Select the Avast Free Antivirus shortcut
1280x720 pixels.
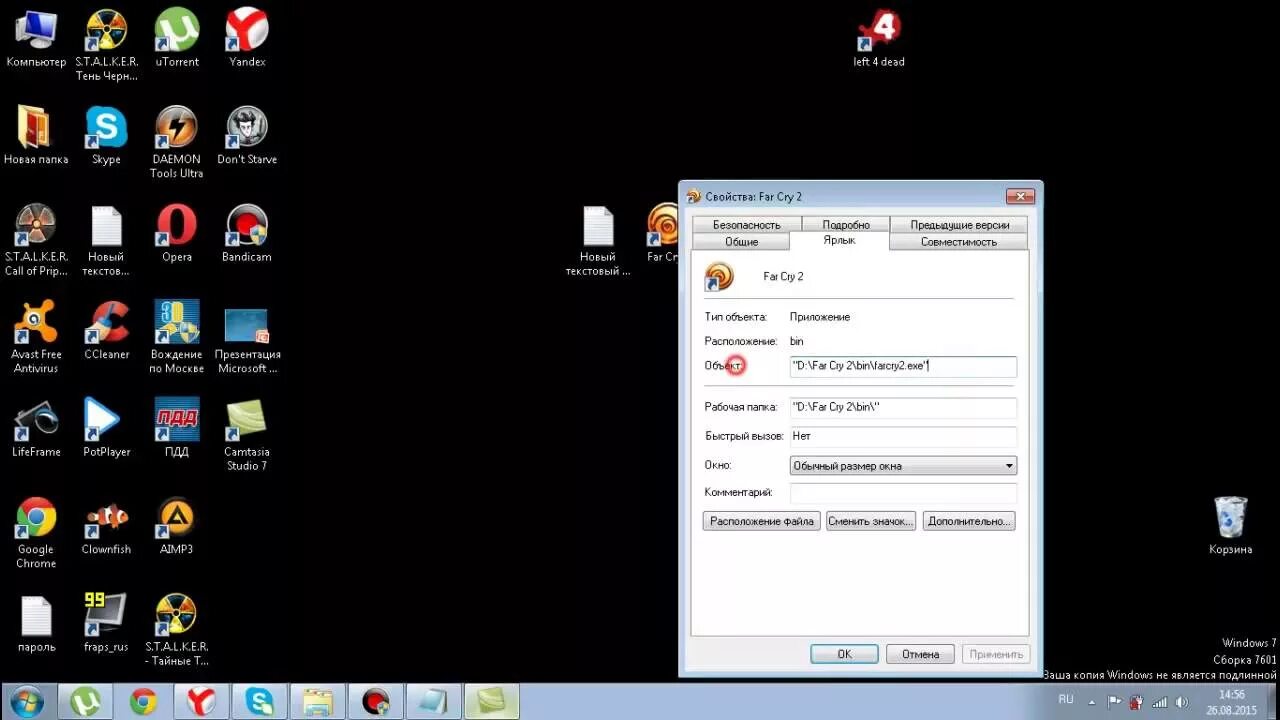click(36, 338)
